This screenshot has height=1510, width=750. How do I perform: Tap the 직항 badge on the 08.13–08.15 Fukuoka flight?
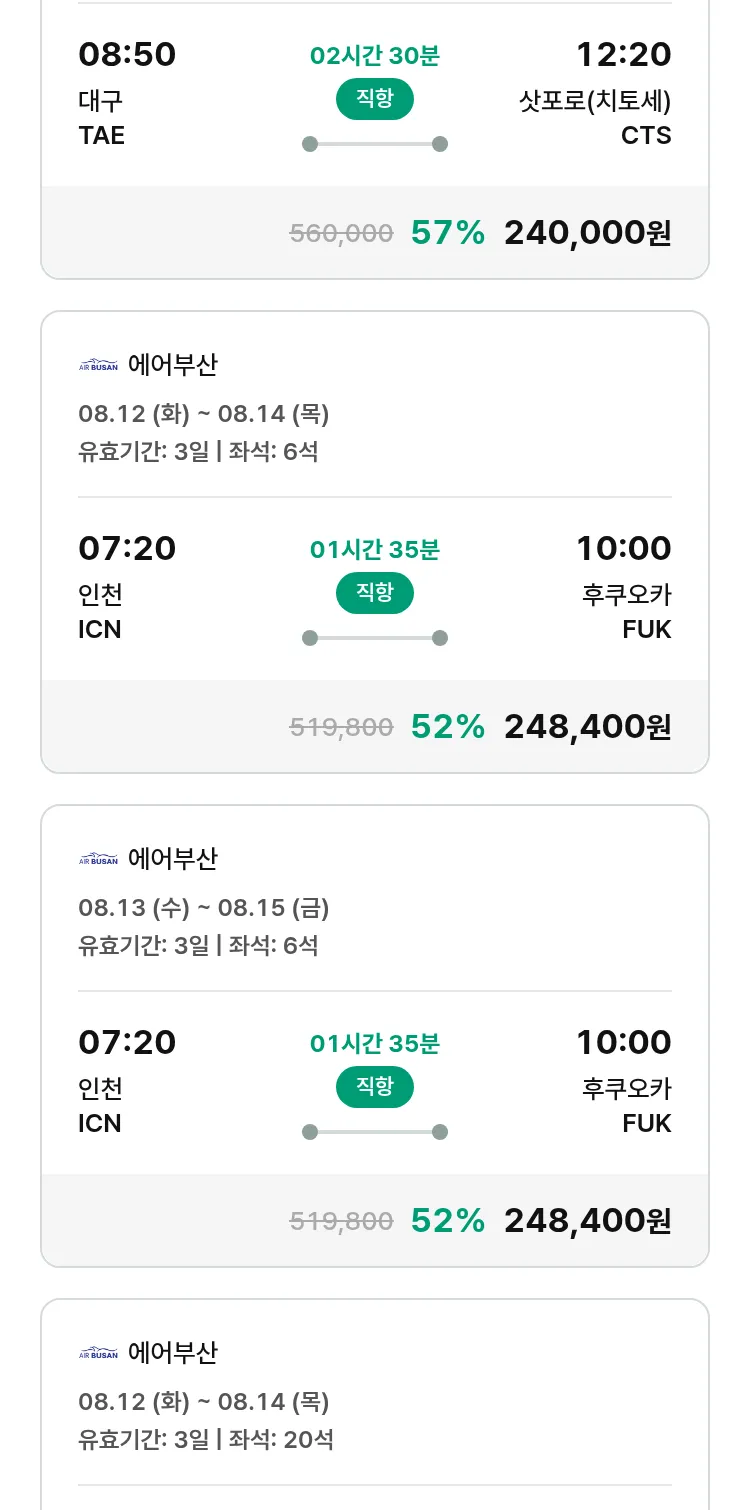tap(374, 1087)
